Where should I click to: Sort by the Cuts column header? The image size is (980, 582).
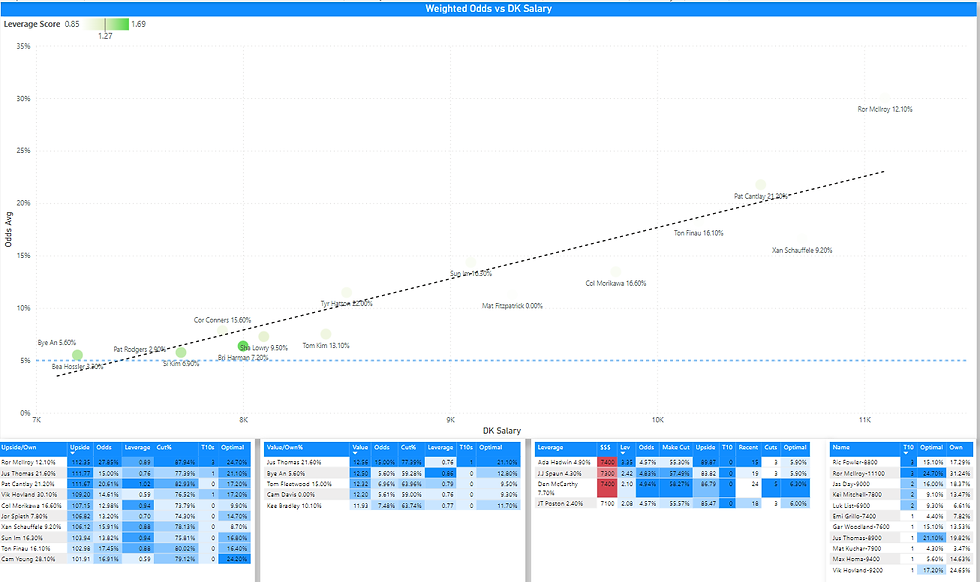[x=771, y=448]
